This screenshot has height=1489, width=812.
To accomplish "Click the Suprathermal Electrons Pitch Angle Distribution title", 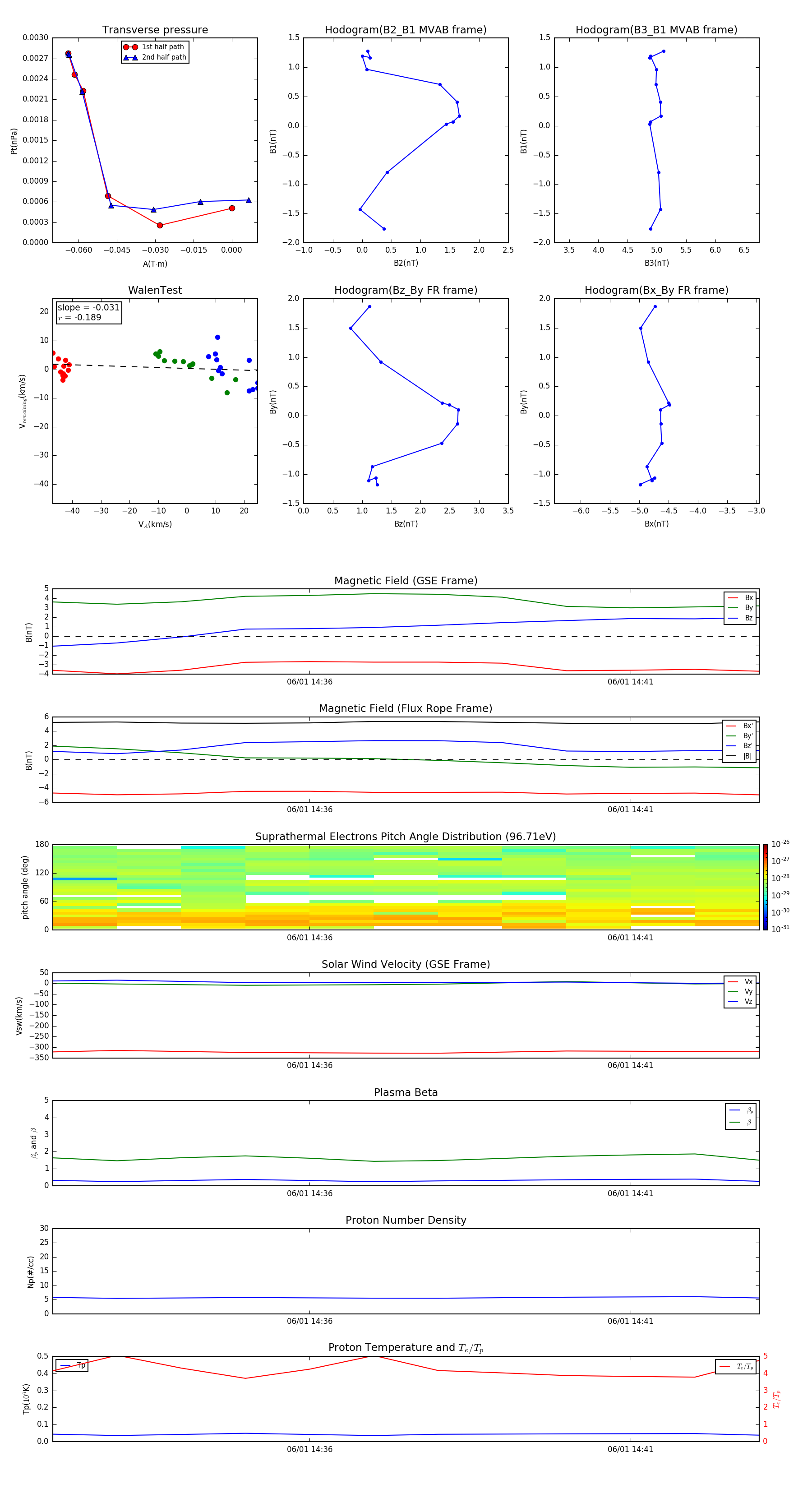I will (x=406, y=837).
